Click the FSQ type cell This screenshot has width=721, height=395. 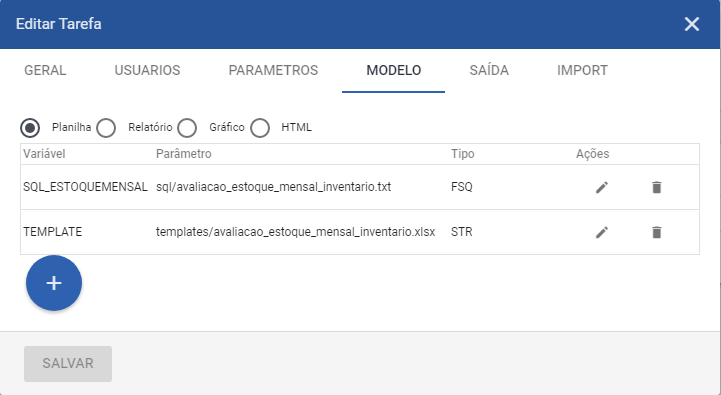pos(462,187)
